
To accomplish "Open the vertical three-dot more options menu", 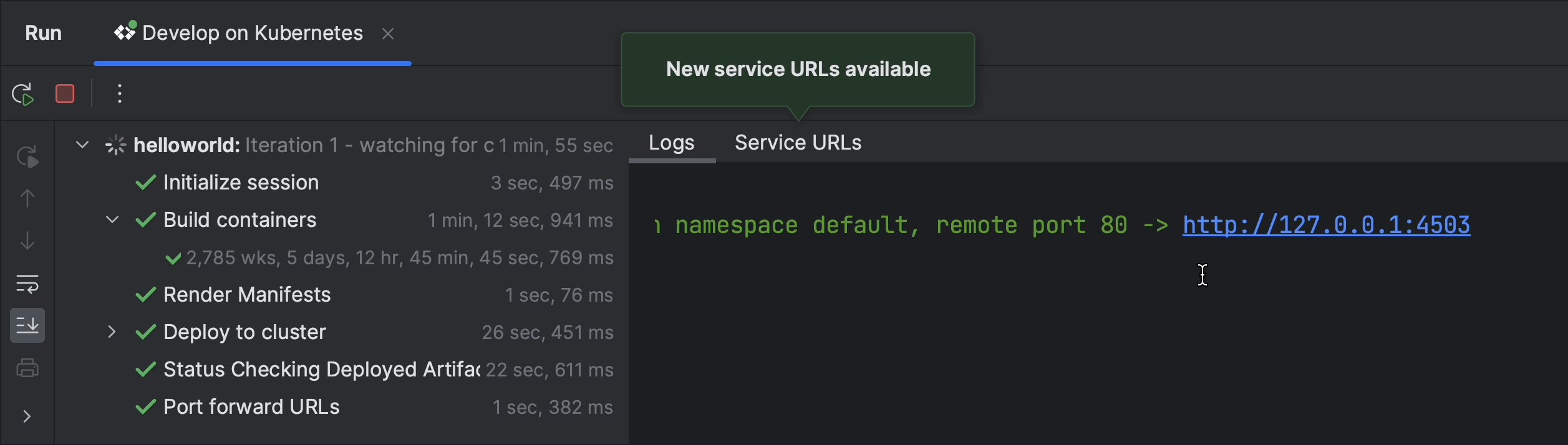I will pyautogui.click(x=120, y=94).
